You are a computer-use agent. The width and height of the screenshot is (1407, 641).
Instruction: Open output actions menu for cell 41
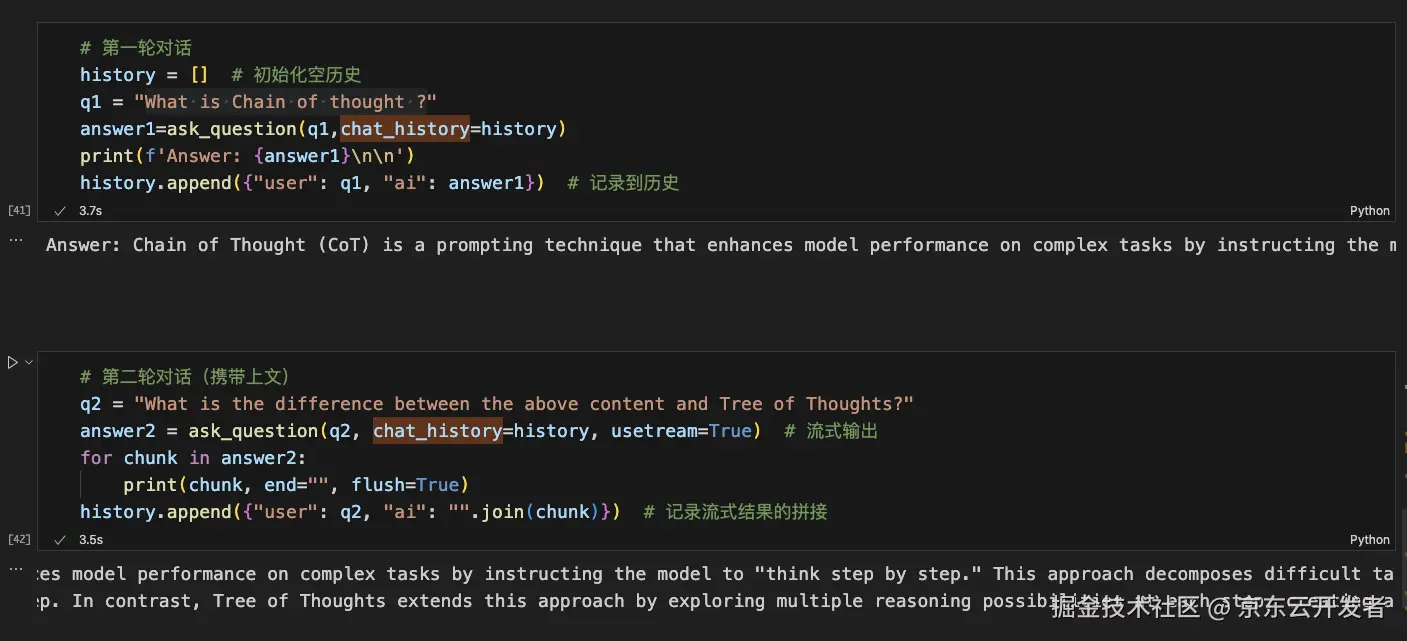(x=15, y=241)
